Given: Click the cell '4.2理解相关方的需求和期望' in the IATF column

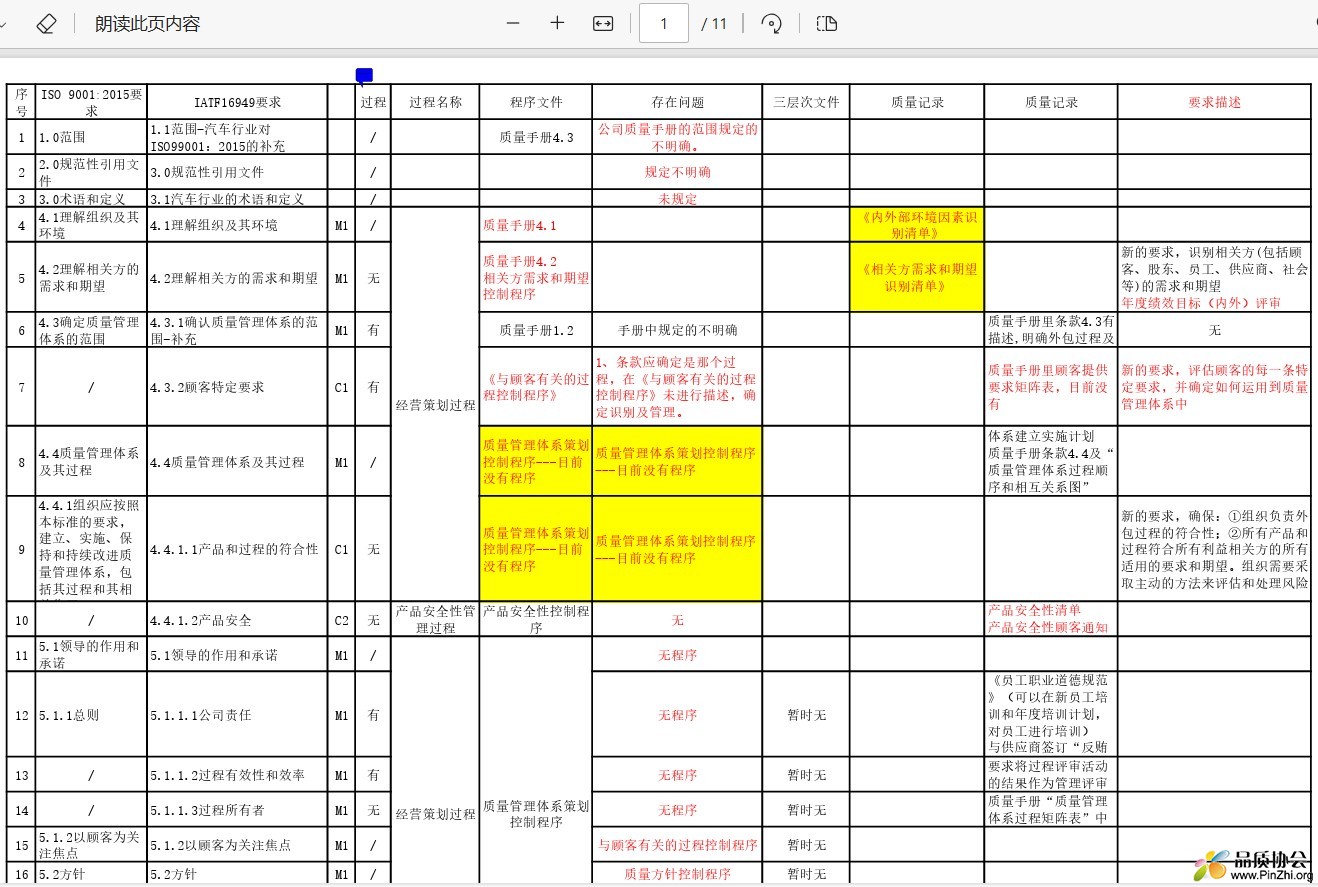Looking at the screenshot, I should point(237,277).
